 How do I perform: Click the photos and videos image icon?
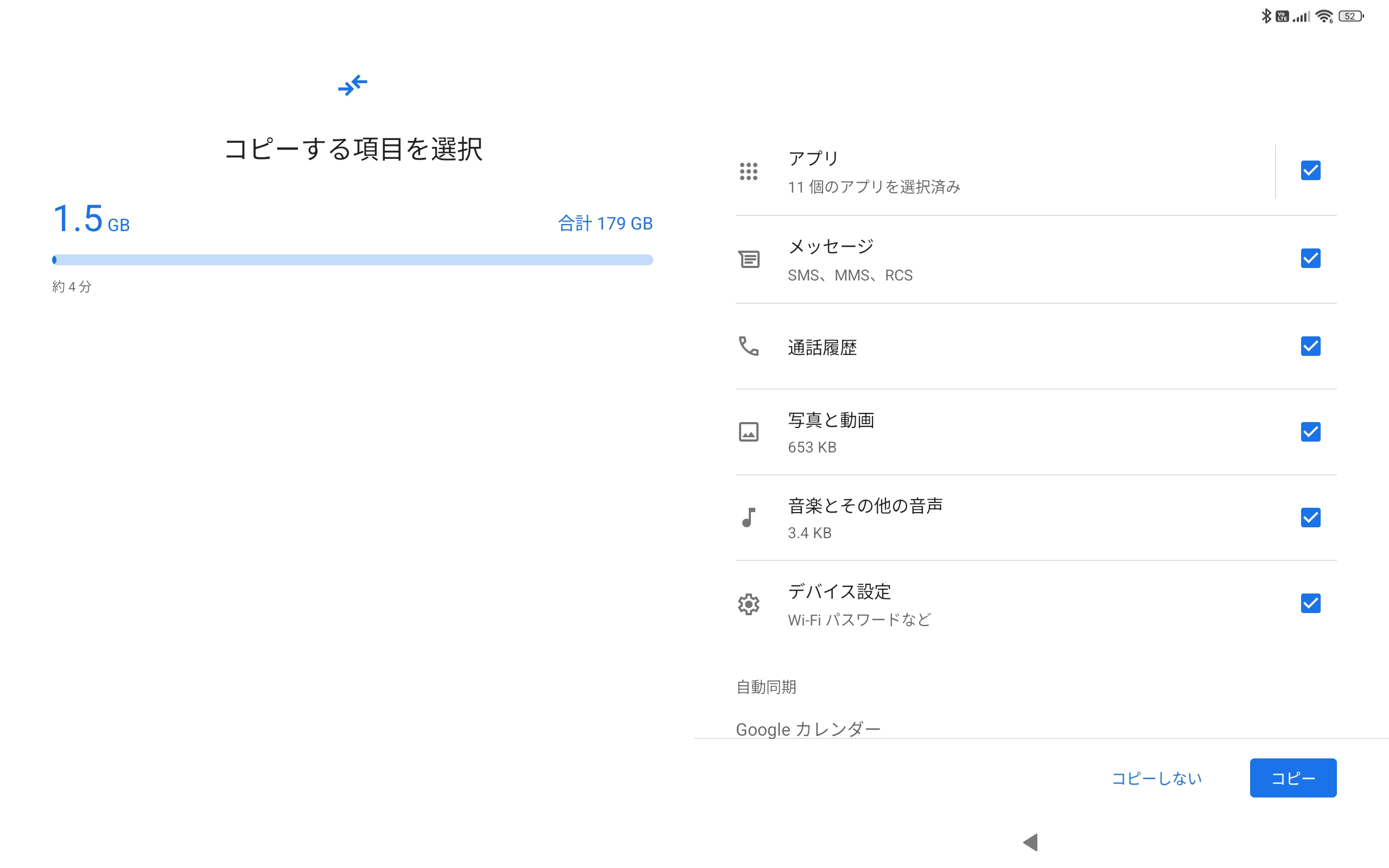click(x=748, y=432)
